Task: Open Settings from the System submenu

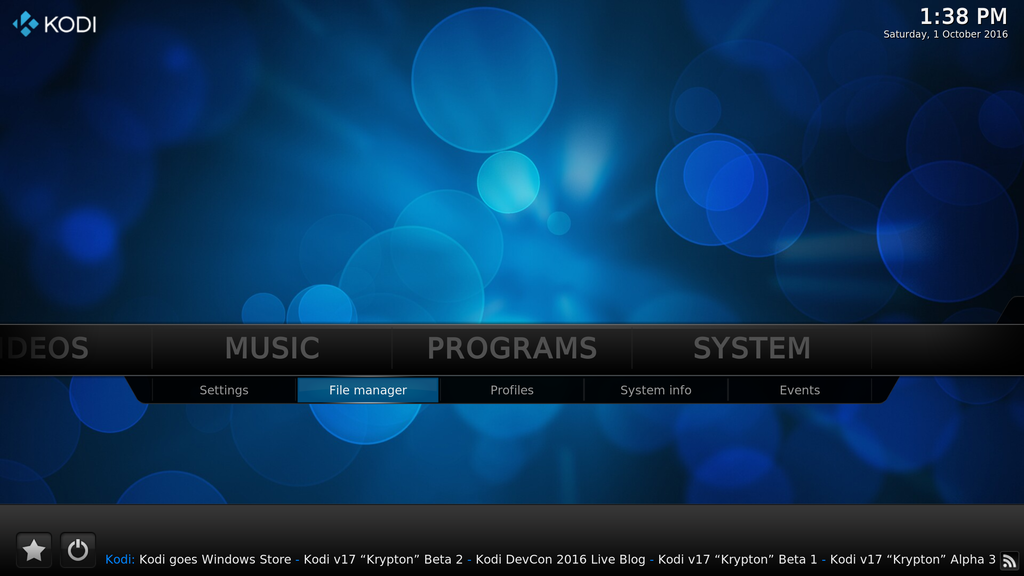Action: 224,390
